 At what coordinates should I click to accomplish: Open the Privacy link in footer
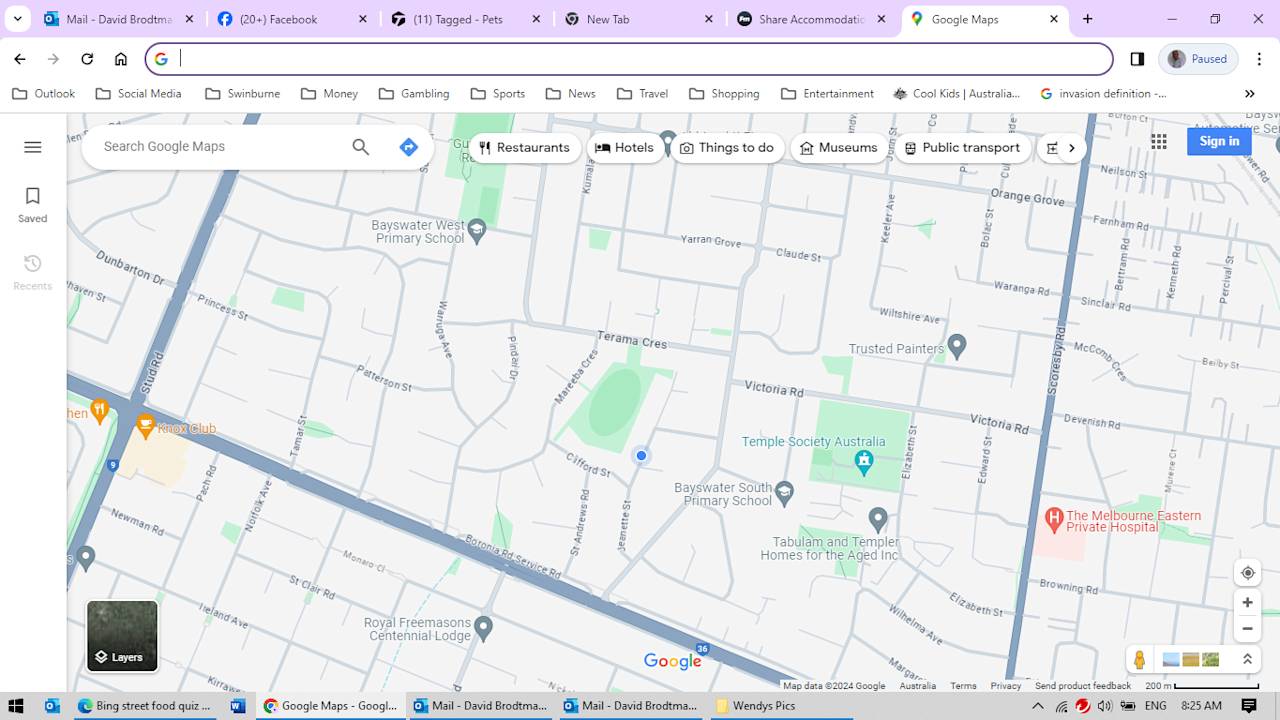(x=1005, y=686)
